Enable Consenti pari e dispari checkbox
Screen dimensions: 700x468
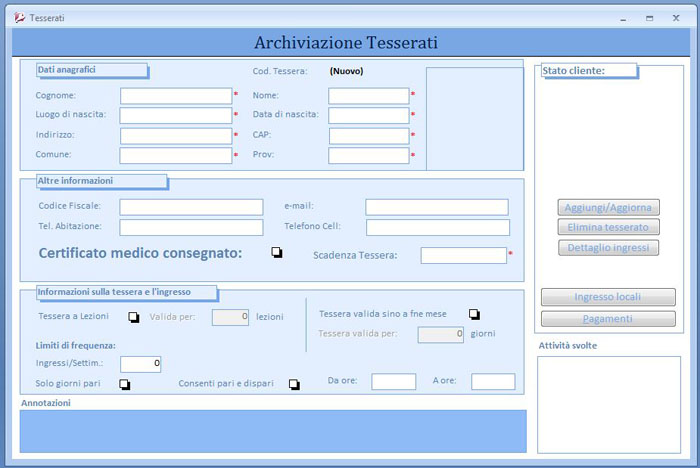pyautogui.click(x=294, y=383)
